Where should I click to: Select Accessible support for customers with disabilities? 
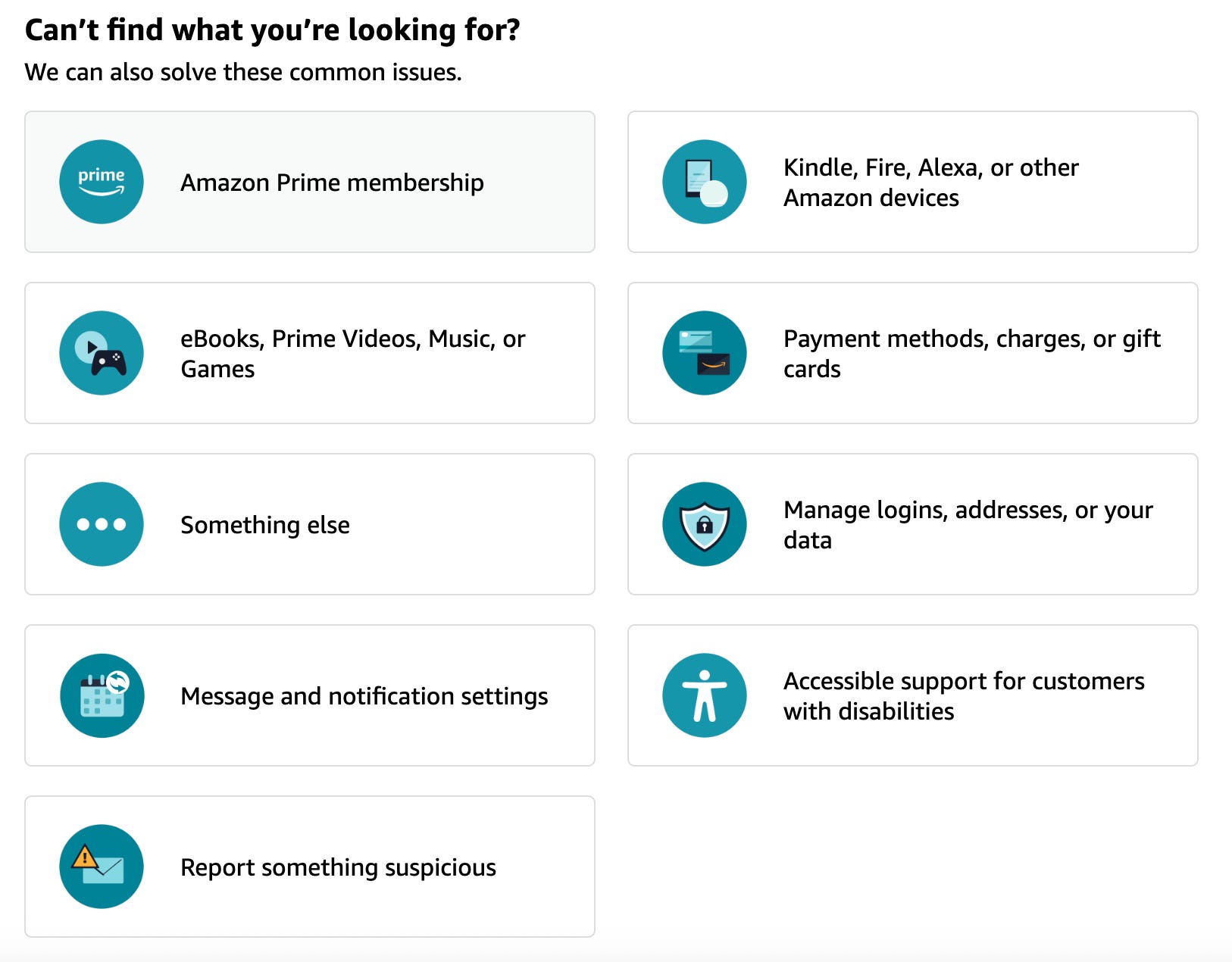coord(913,695)
